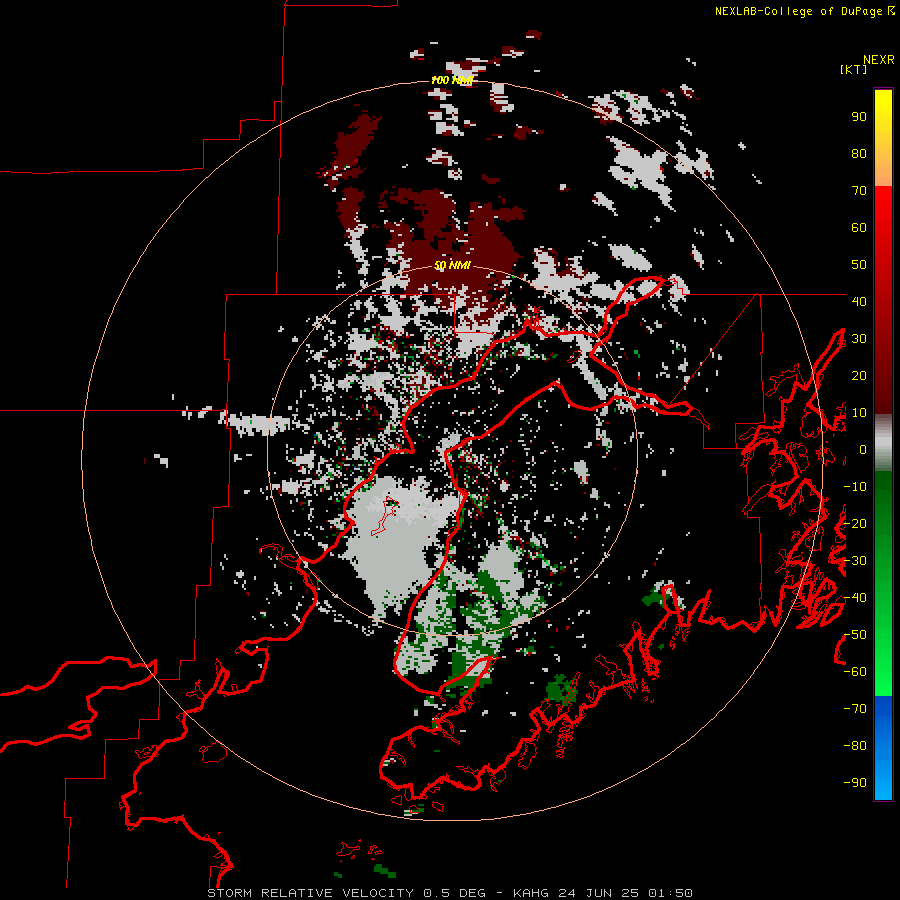Click the 80 value on the velocity scale
The height and width of the screenshot is (900, 900).
pos(859,153)
